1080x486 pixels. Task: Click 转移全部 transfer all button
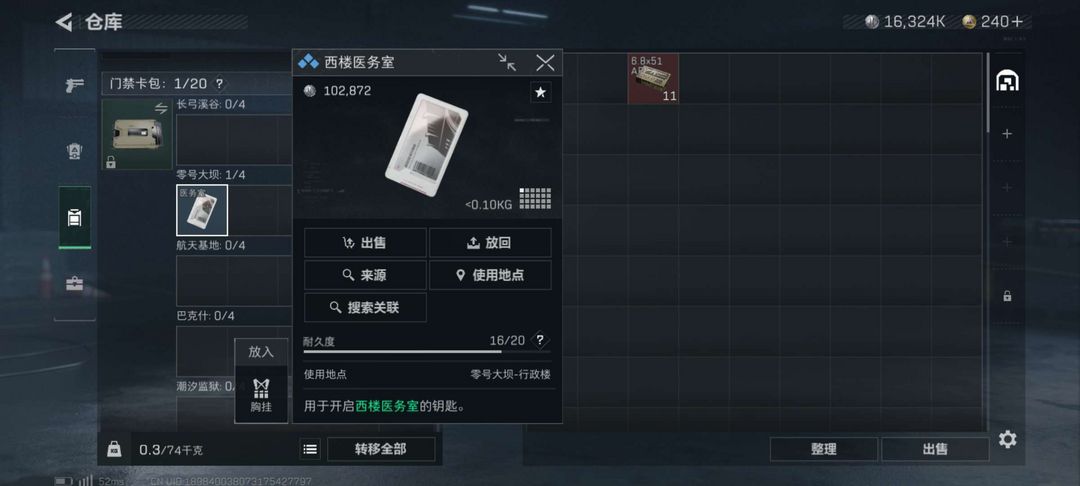click(381, 449)
